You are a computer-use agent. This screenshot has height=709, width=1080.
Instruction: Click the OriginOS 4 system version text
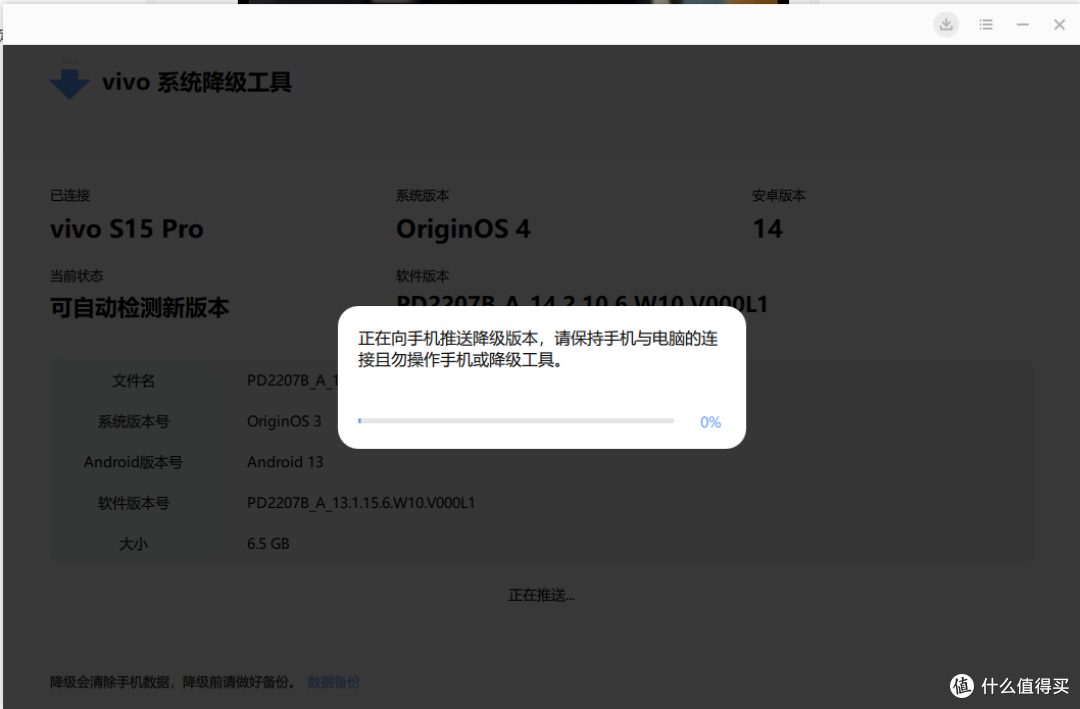[463, 229]
